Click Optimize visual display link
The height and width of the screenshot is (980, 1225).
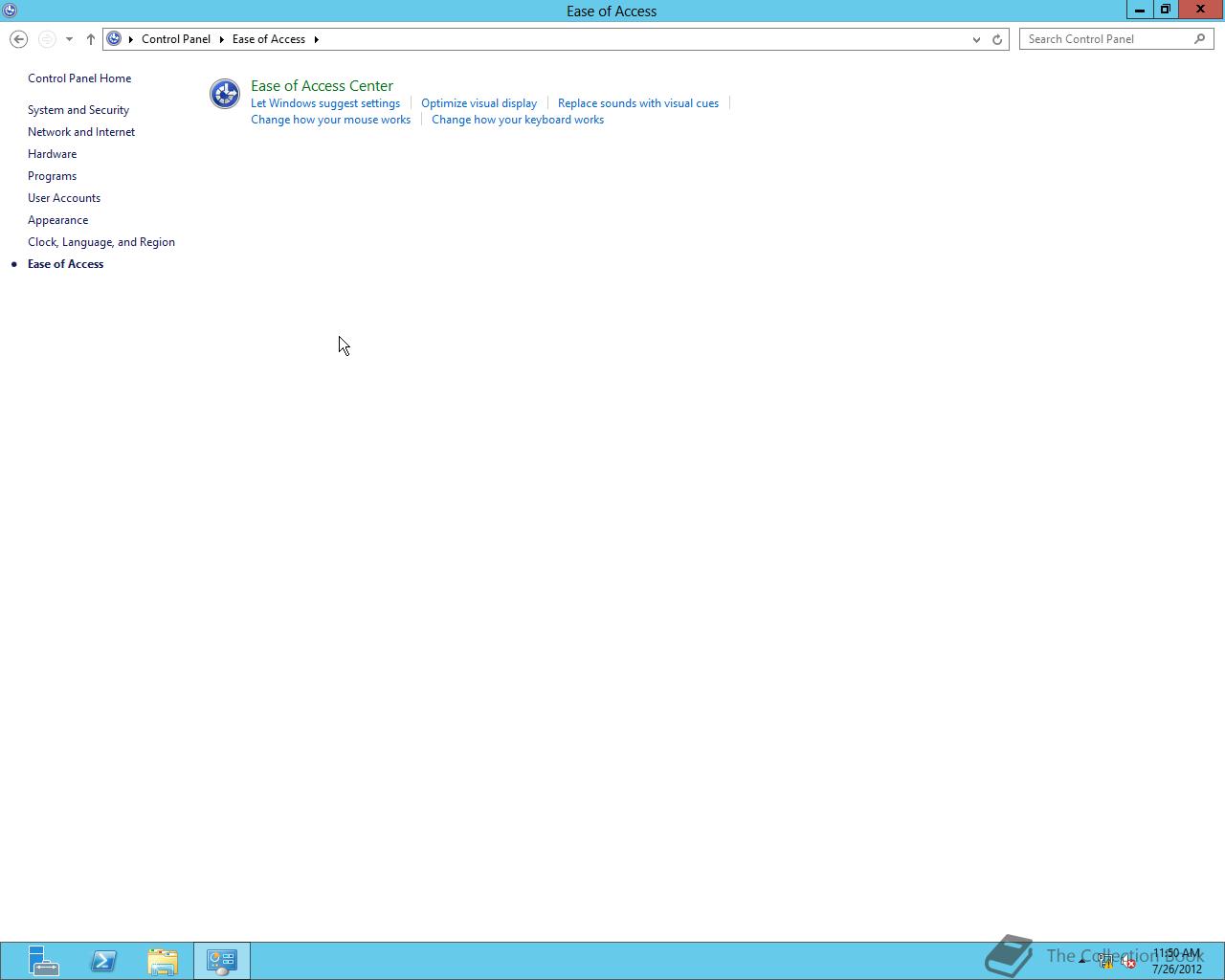[479, 103]
